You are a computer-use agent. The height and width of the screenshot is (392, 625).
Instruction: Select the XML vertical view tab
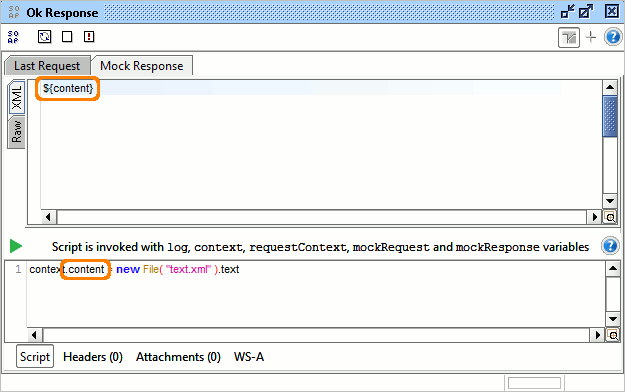click(x=16, y=98)
